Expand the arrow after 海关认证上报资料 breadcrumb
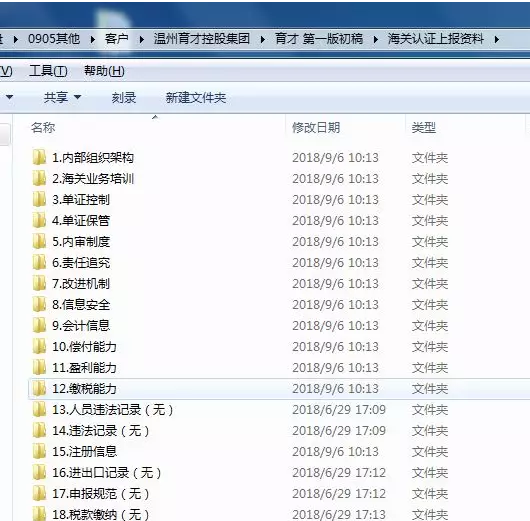 (x=497, y=40)
